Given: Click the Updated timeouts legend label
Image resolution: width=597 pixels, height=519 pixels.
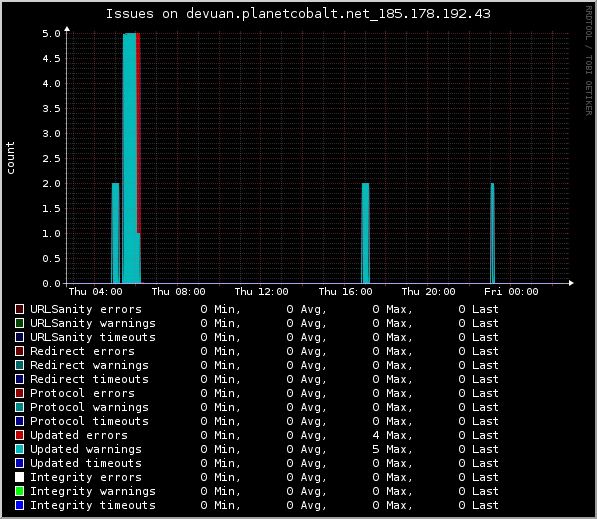Looking at the screenshot, I should coord(86,463).
